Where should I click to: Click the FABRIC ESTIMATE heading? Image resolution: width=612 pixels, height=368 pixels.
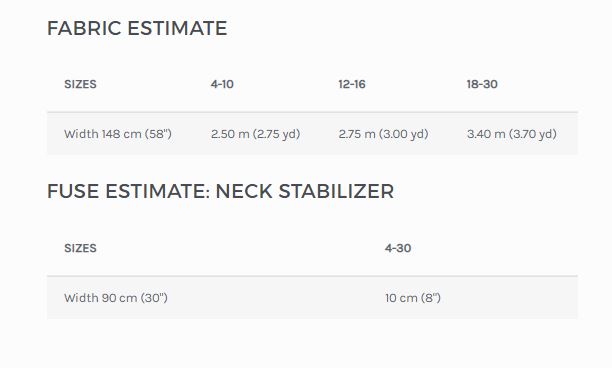click(137, 28)
